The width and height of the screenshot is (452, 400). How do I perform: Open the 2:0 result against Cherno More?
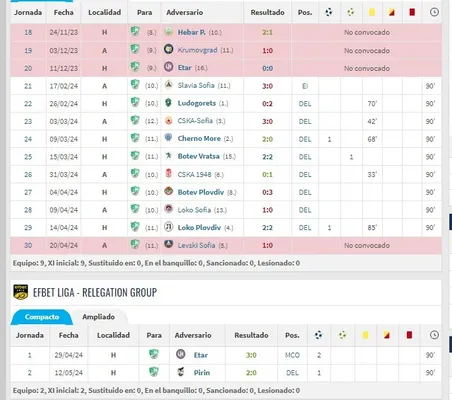[x=267, y=139]
